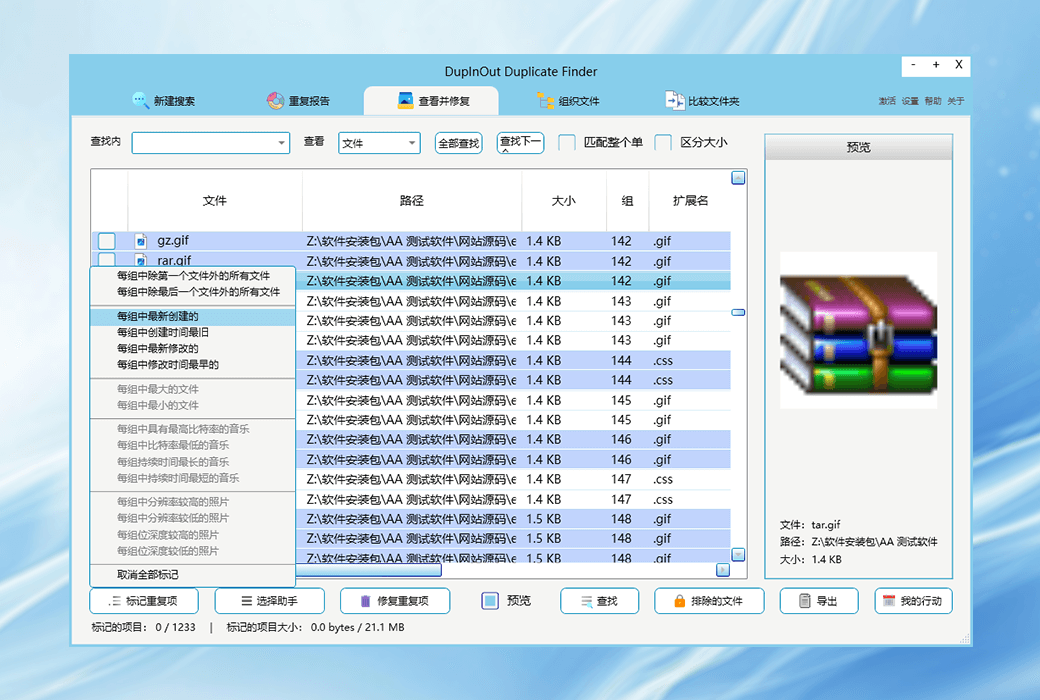Screen dimensions: 1040x700
Task: Open the 设置 link in the header
Action: point(910,101)
